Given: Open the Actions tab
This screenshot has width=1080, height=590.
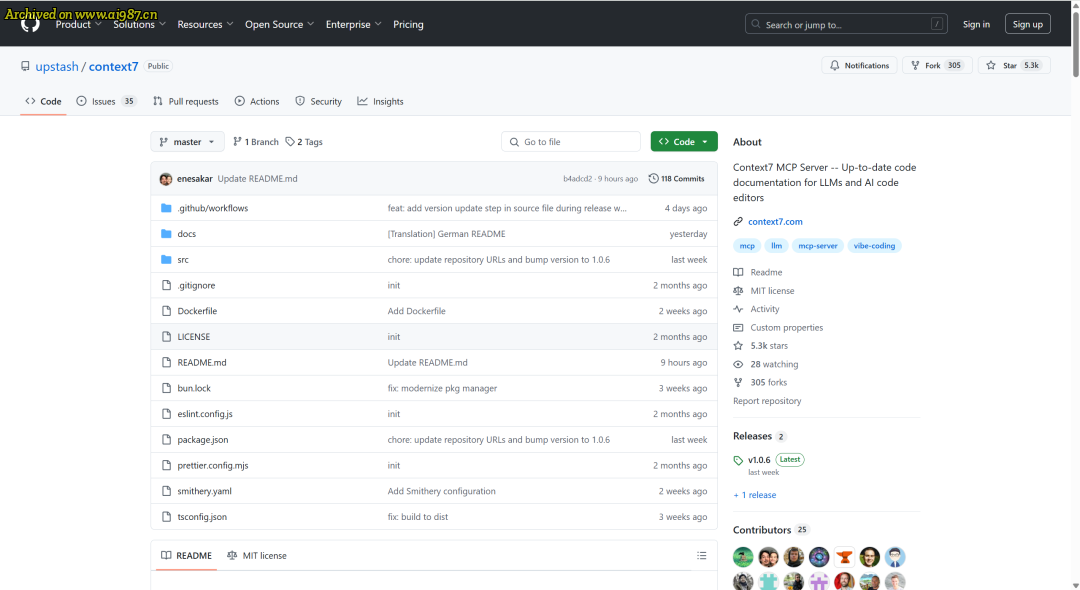Looking at the screenshot, I should coord(257,101).
